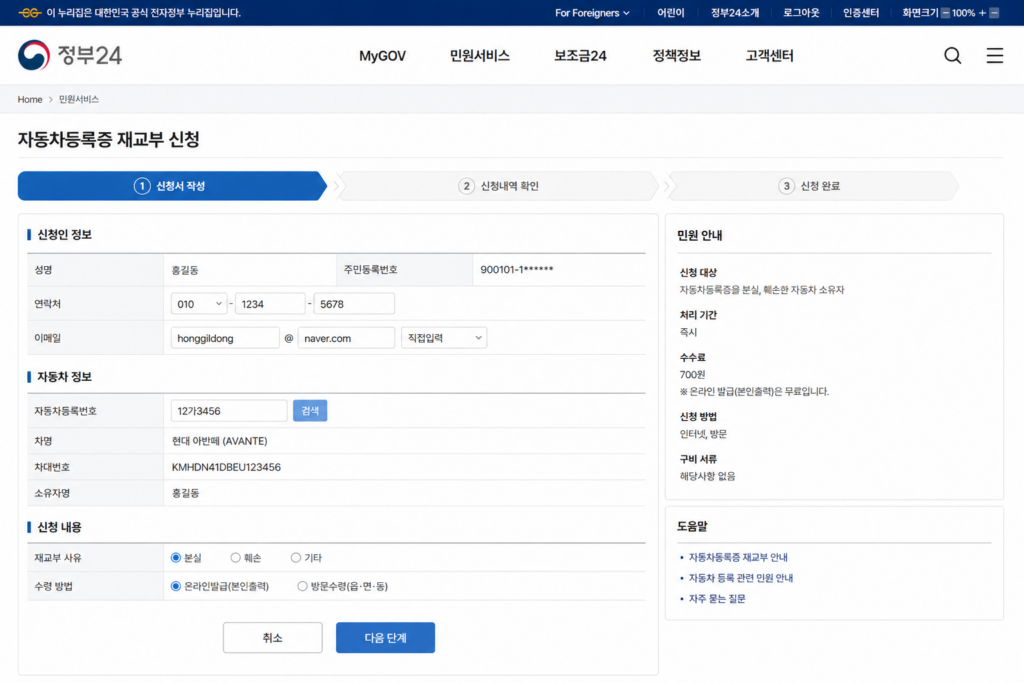This screenshot has height=683, width=1024.
Task: Choose 온라인발급(본인출력) receipt method
Action: 176,586
